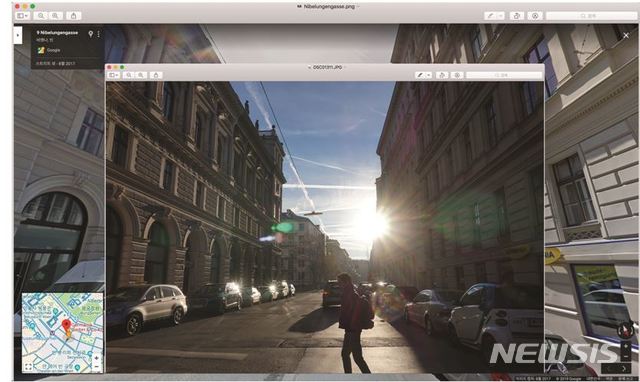Click the location pin icon beside 9 Nibelungengasse

91,34
